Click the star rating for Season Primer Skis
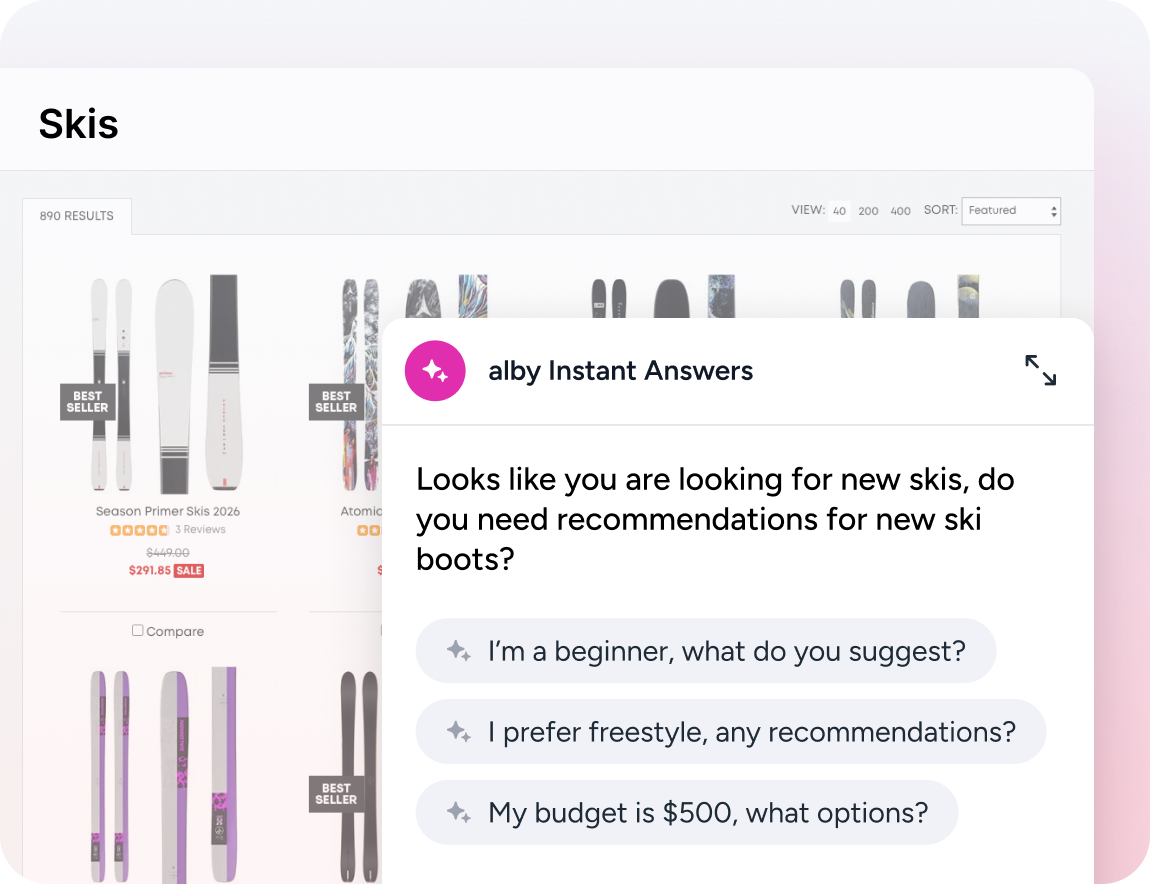 tap(139, 530)
